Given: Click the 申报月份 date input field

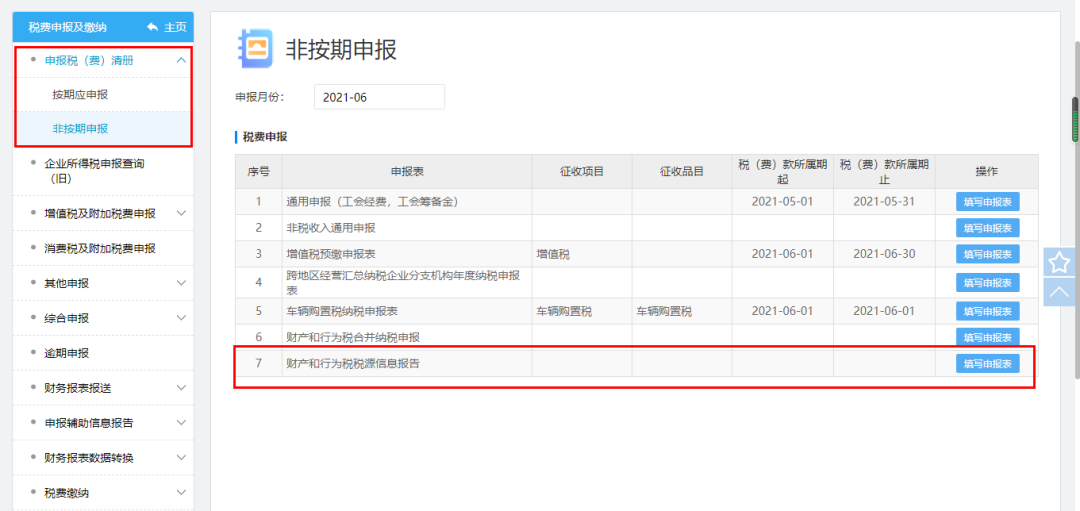Looking at the screenshot, I should tap(379, 97).
